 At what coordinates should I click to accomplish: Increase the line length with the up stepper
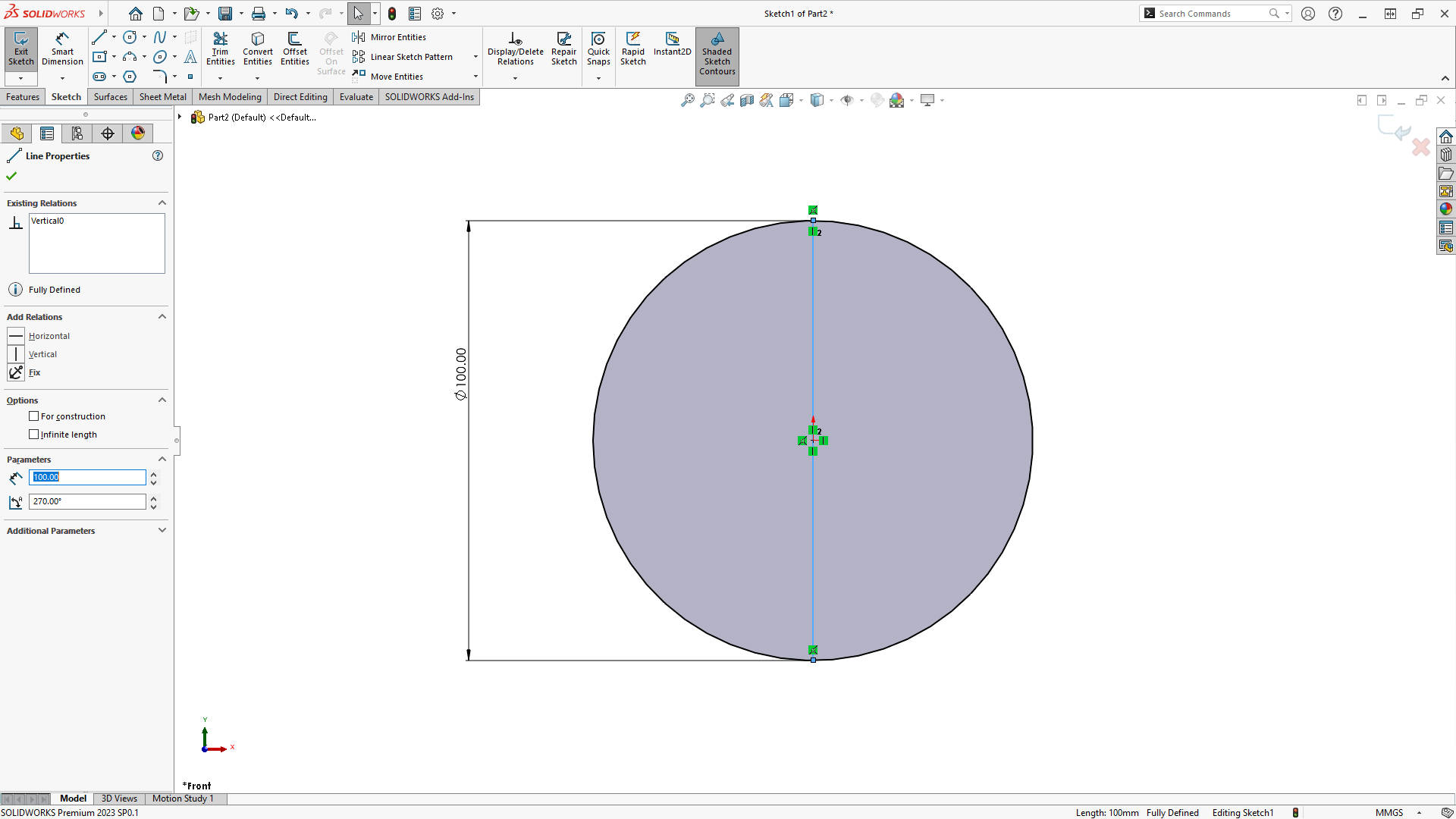pos(153,473)
